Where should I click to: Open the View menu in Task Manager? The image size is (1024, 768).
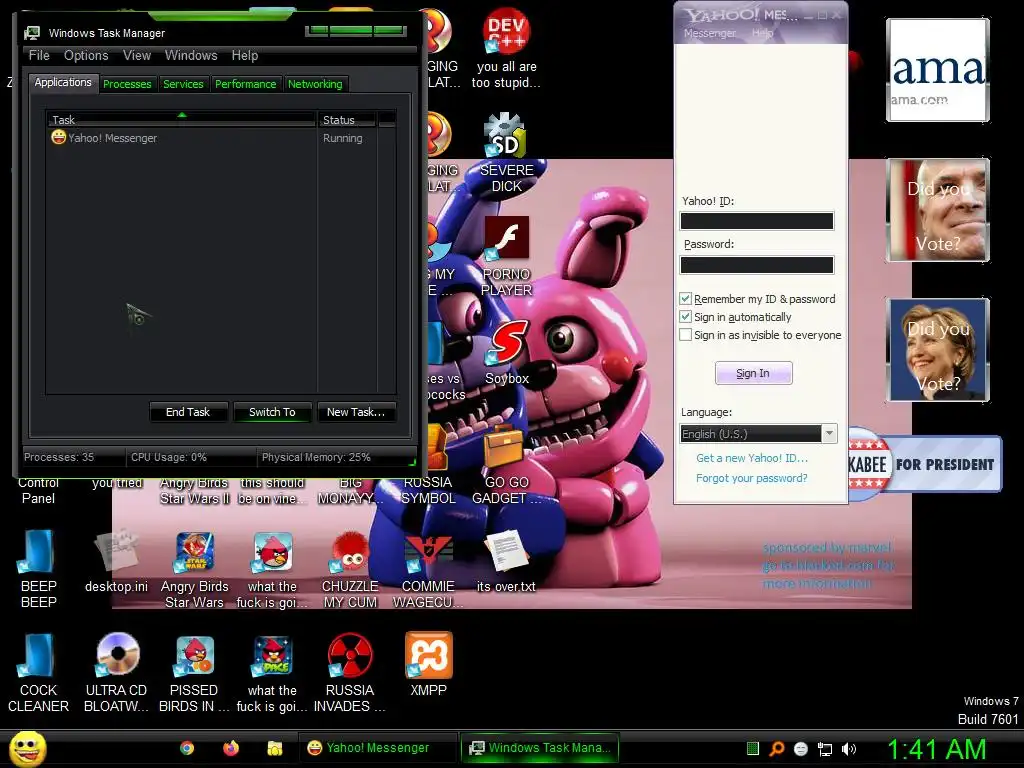[x=137, y=56]
